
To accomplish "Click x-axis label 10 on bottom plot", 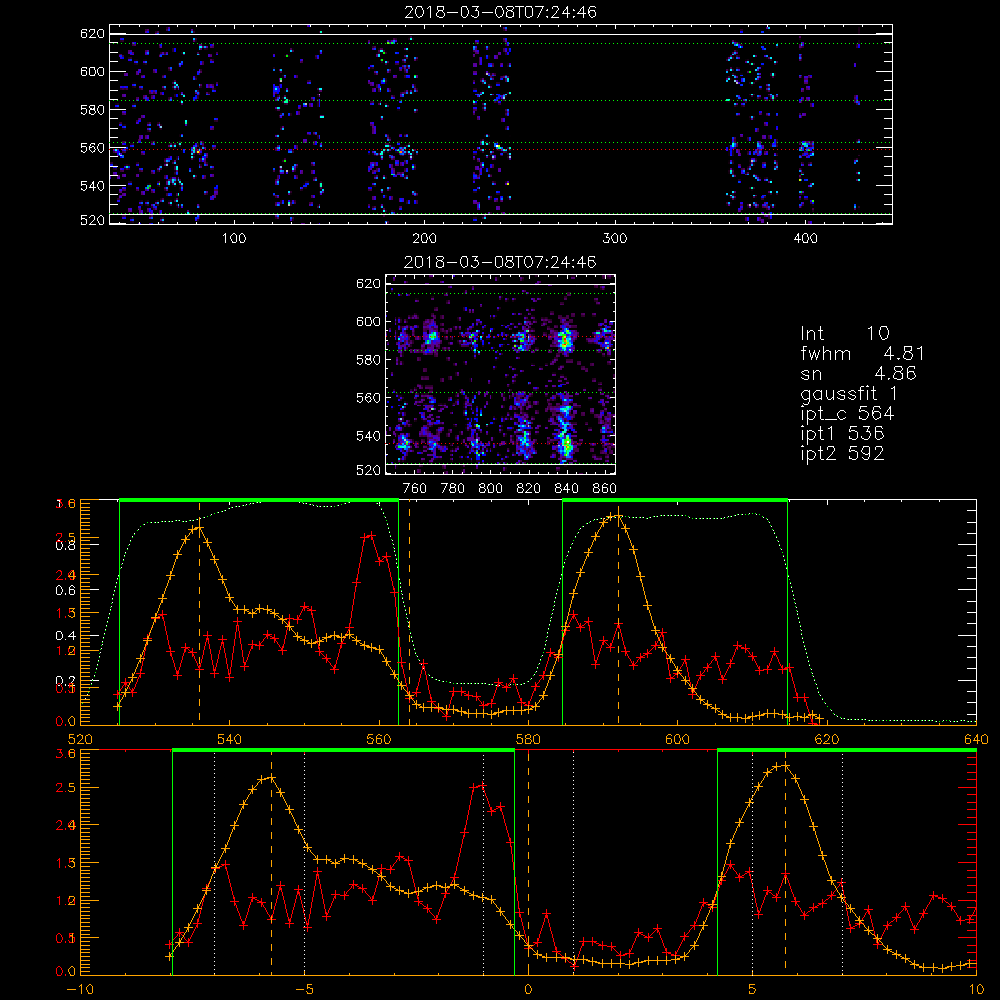I will pyautogui.click(x=976, y=989).
